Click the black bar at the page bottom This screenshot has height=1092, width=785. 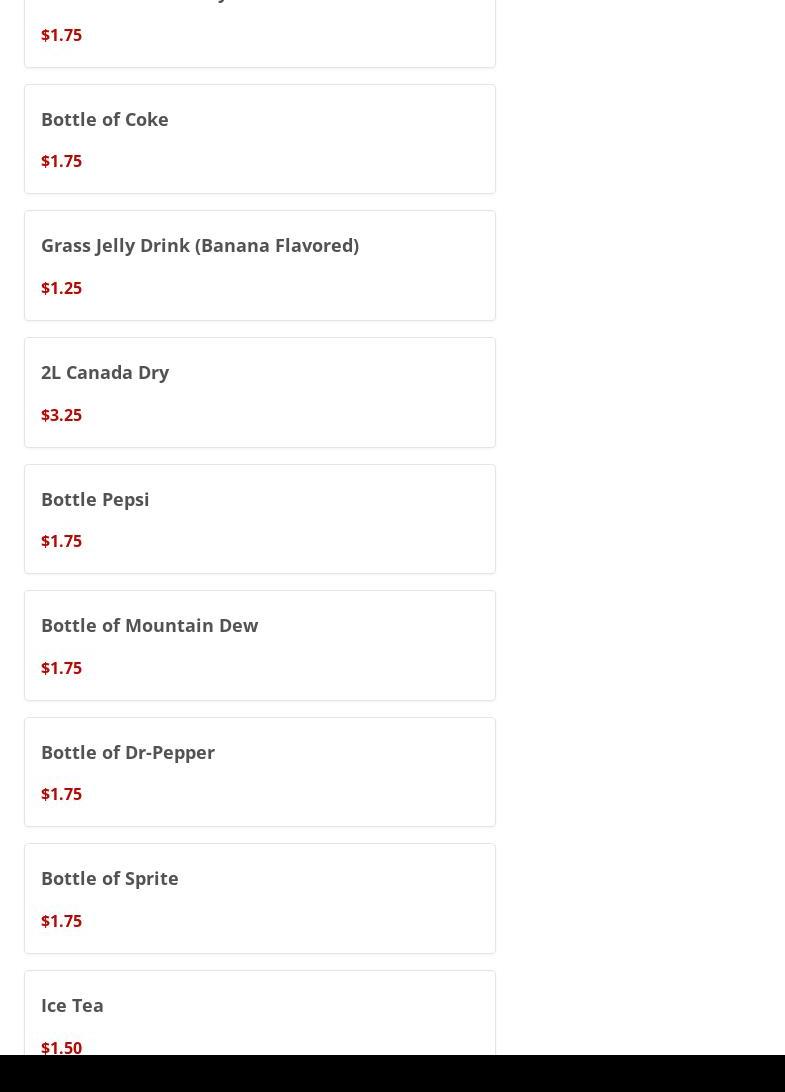coord(392,1074)
